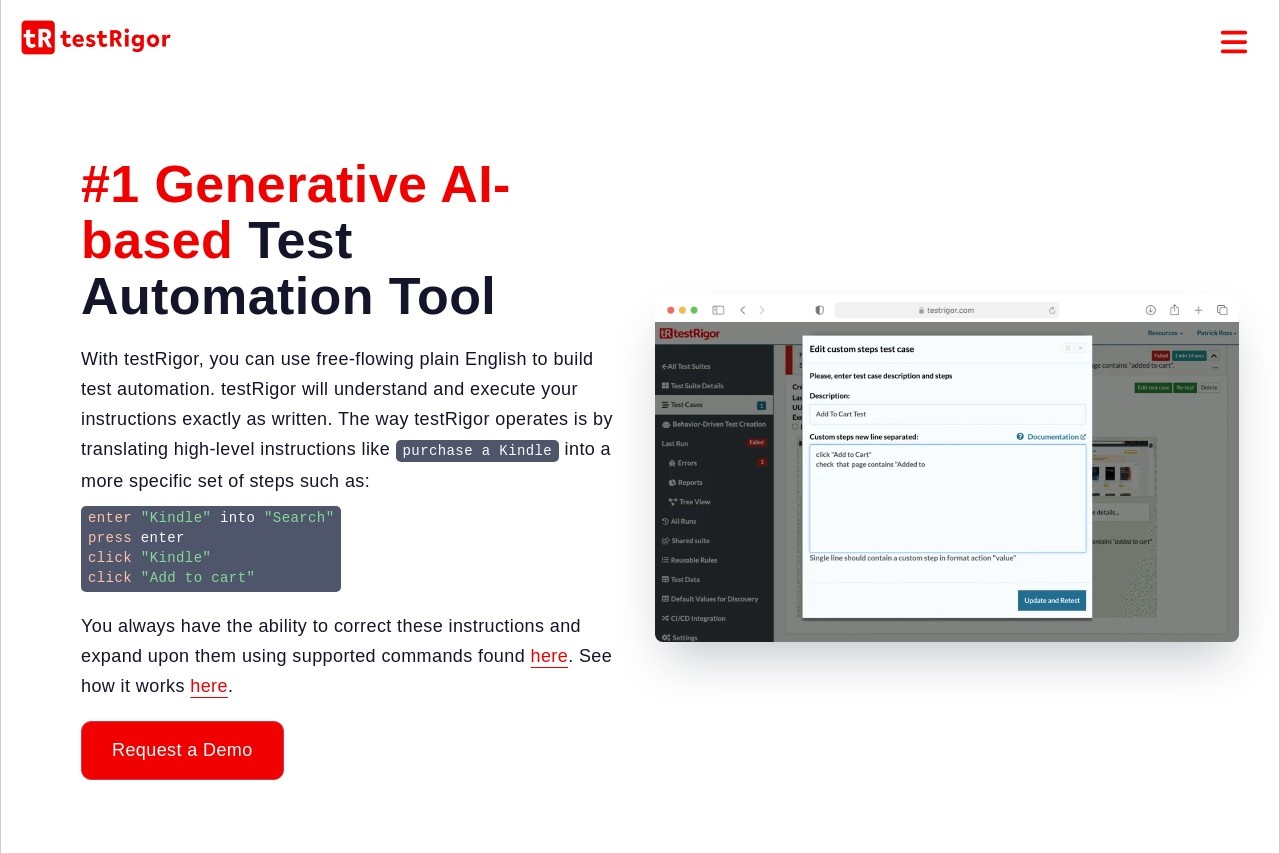The height and width of the screenshot is (853, 1280).
Task: Click the '#1 Generative AI-based' heading
Action: point(296,212)
